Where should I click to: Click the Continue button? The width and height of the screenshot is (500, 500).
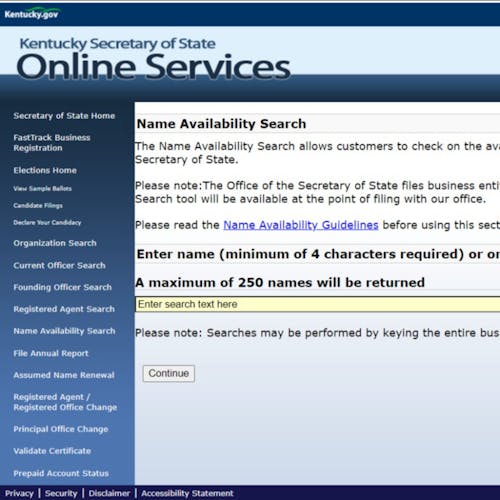[169, 374]
